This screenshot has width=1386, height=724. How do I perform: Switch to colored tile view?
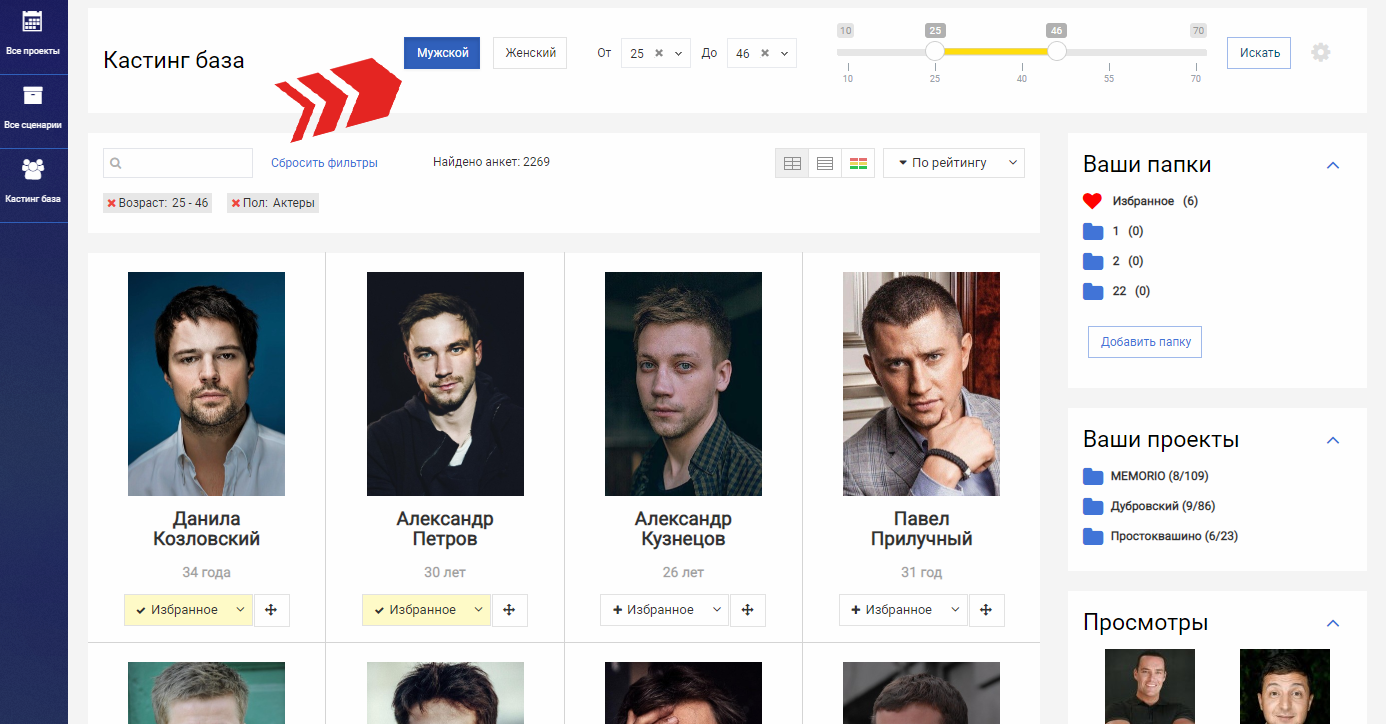[x=858, y=163]
